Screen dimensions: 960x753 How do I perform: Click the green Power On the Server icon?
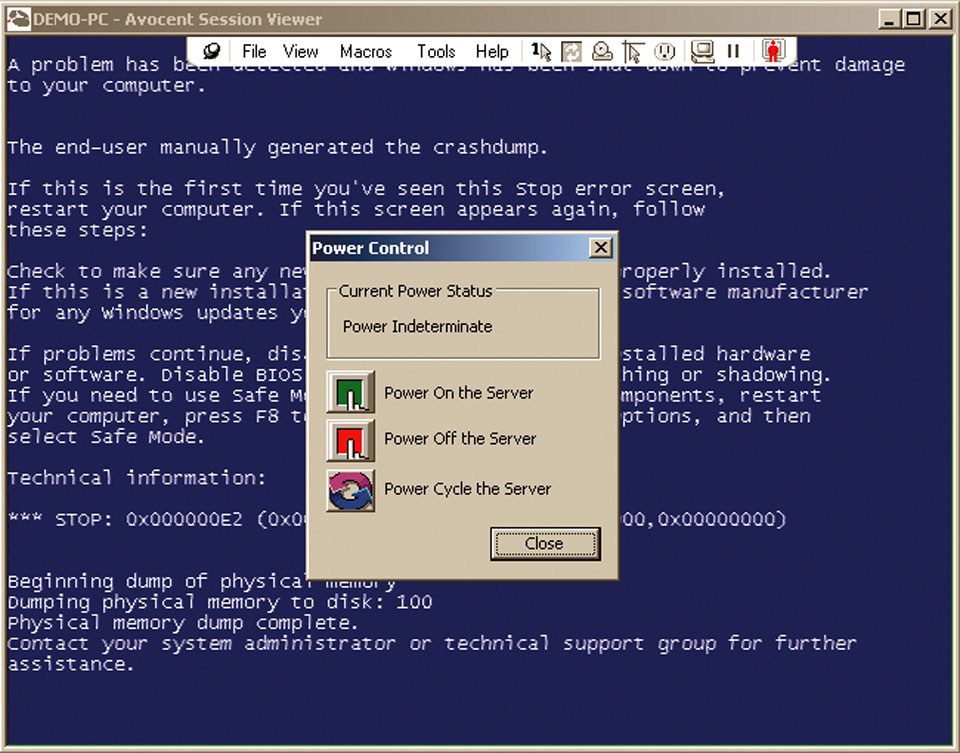tap(351, 392)
